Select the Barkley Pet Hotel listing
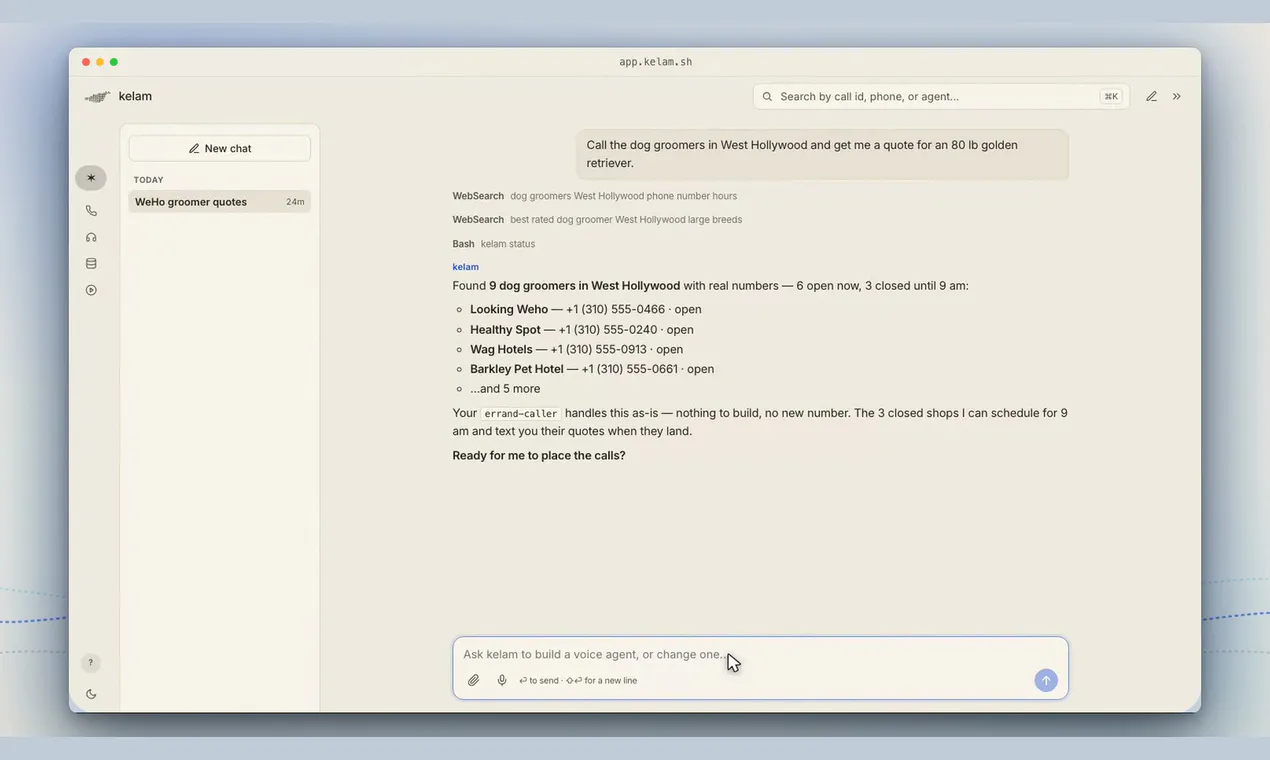This screenshot has width=1270, height=760. tap(592, 369)
